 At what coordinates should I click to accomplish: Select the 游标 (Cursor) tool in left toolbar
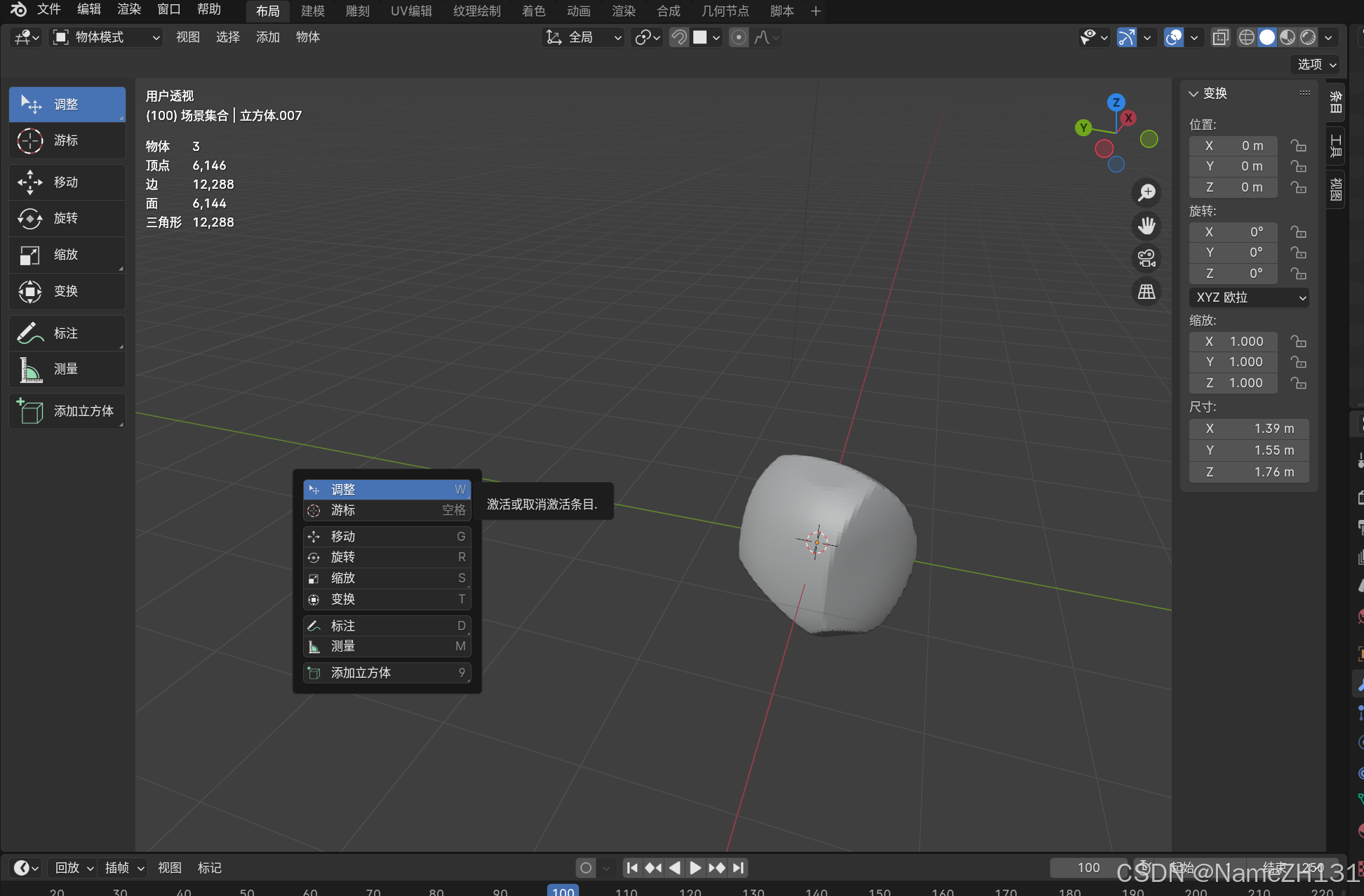[67, 140]
